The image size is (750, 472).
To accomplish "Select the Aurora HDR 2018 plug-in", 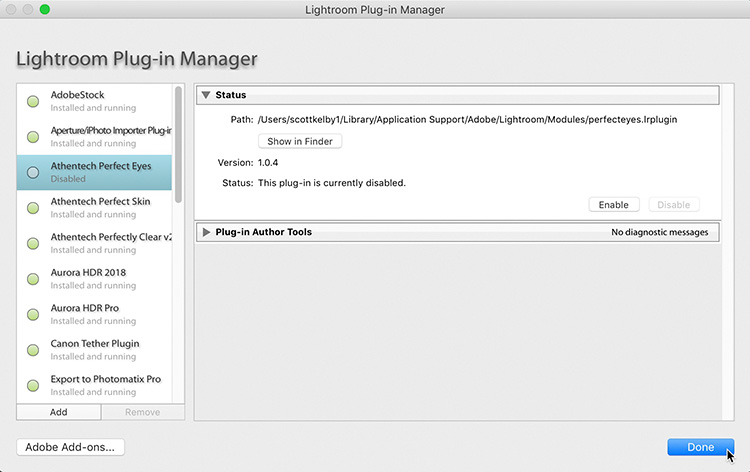I will 94,279.
